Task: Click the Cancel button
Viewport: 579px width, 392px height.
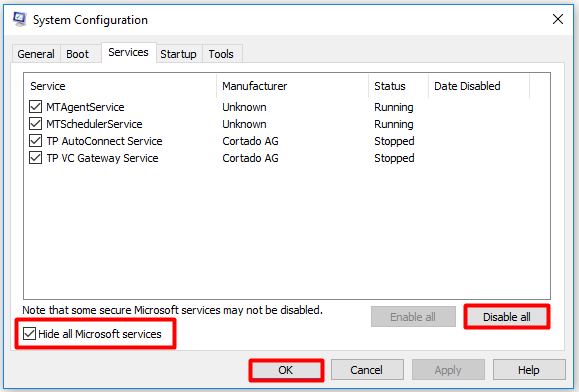Action: 367,370
